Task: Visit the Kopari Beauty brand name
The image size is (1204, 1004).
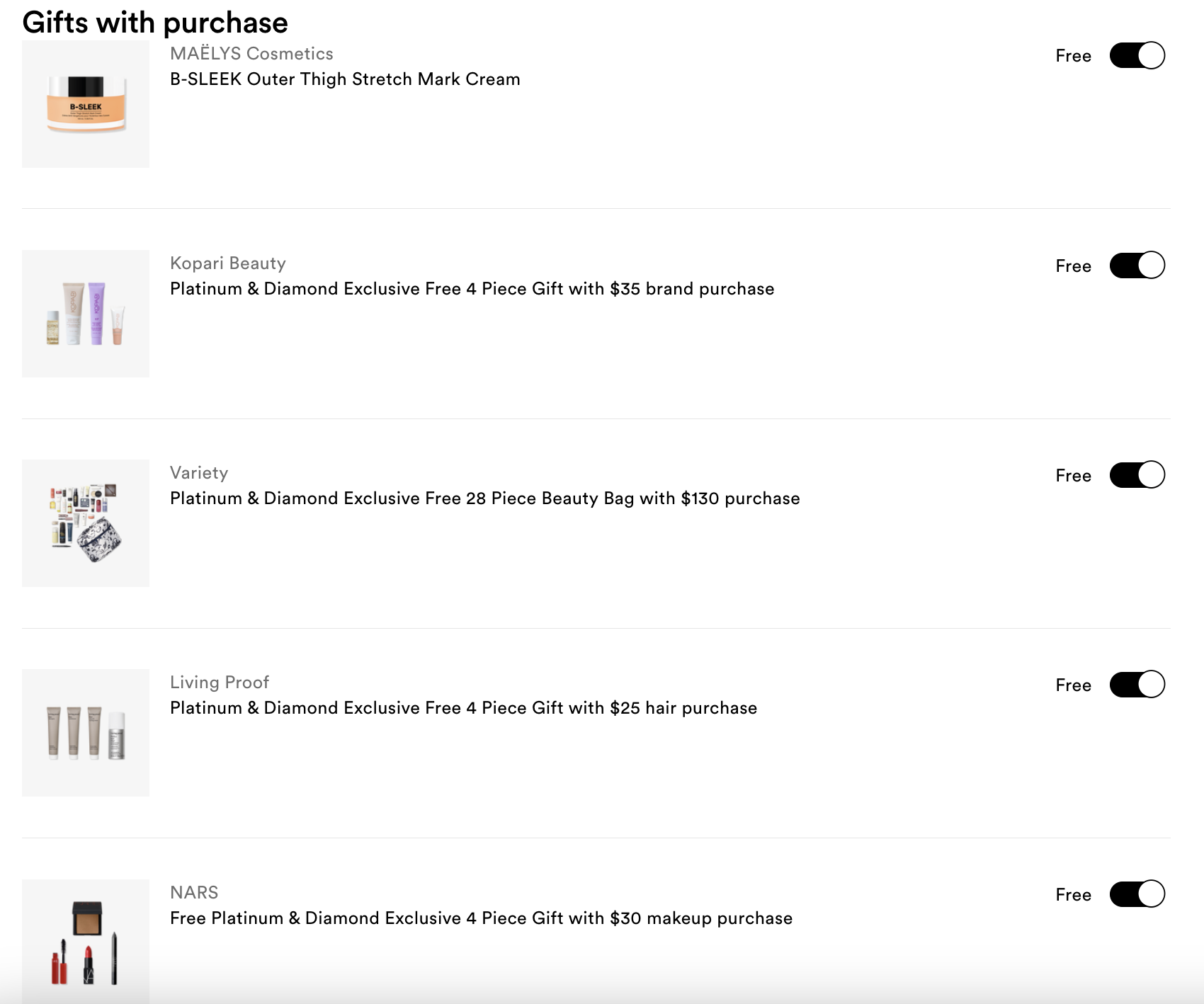Action: coord(228,263)
